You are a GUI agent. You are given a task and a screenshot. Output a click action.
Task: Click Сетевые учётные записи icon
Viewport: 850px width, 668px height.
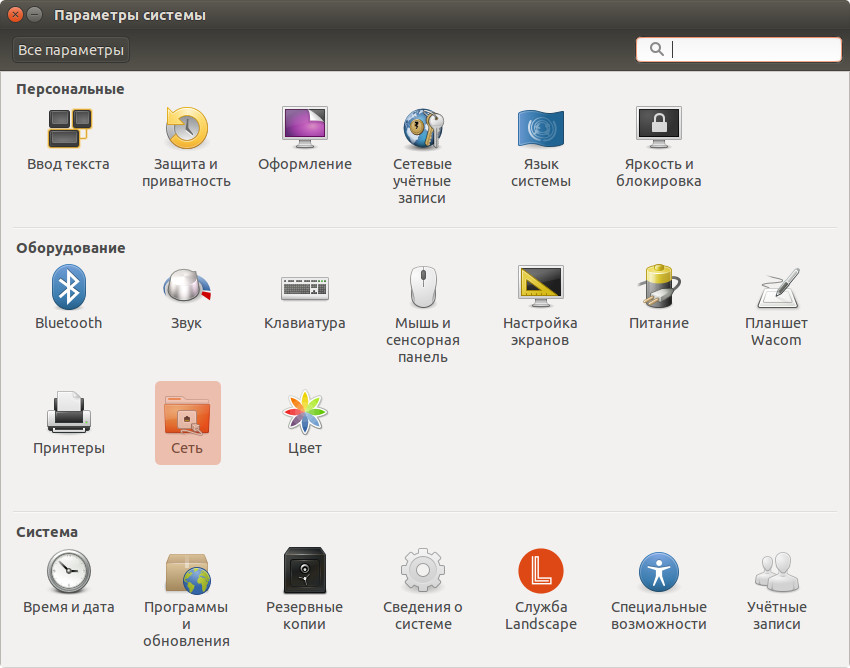pos(422,130)
